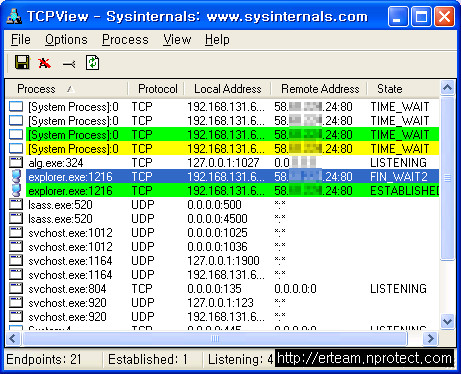Maximize the TCPView window
Image resolution: width=461 pixels, height=374 pixels.
[421, 16]
